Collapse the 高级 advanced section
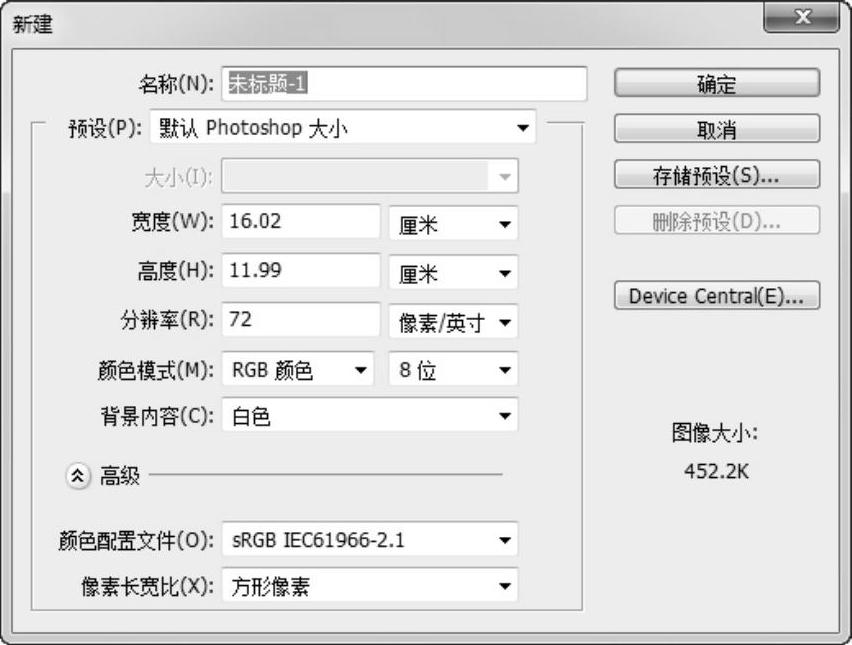The height and width of the screenshot is (645, 852). point(78,476)
